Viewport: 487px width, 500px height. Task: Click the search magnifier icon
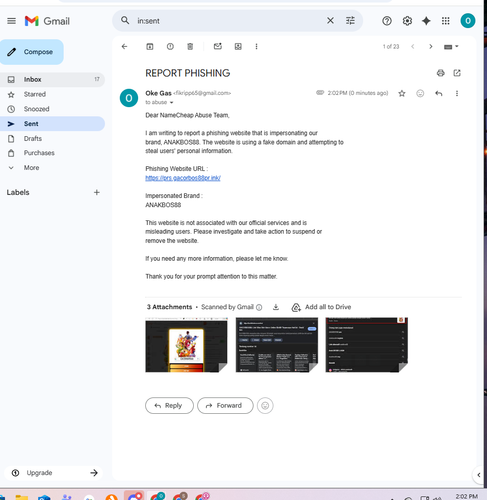coord(125,21)
